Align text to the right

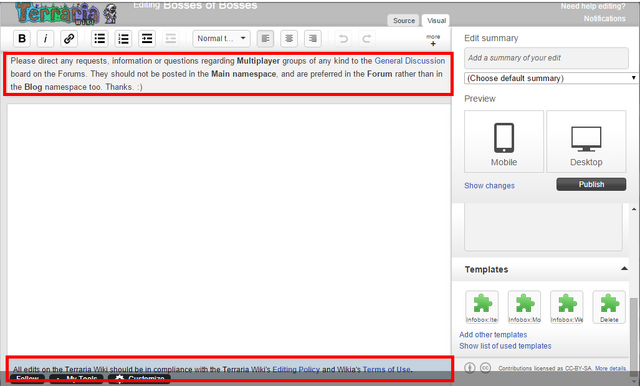pos(313,39)
